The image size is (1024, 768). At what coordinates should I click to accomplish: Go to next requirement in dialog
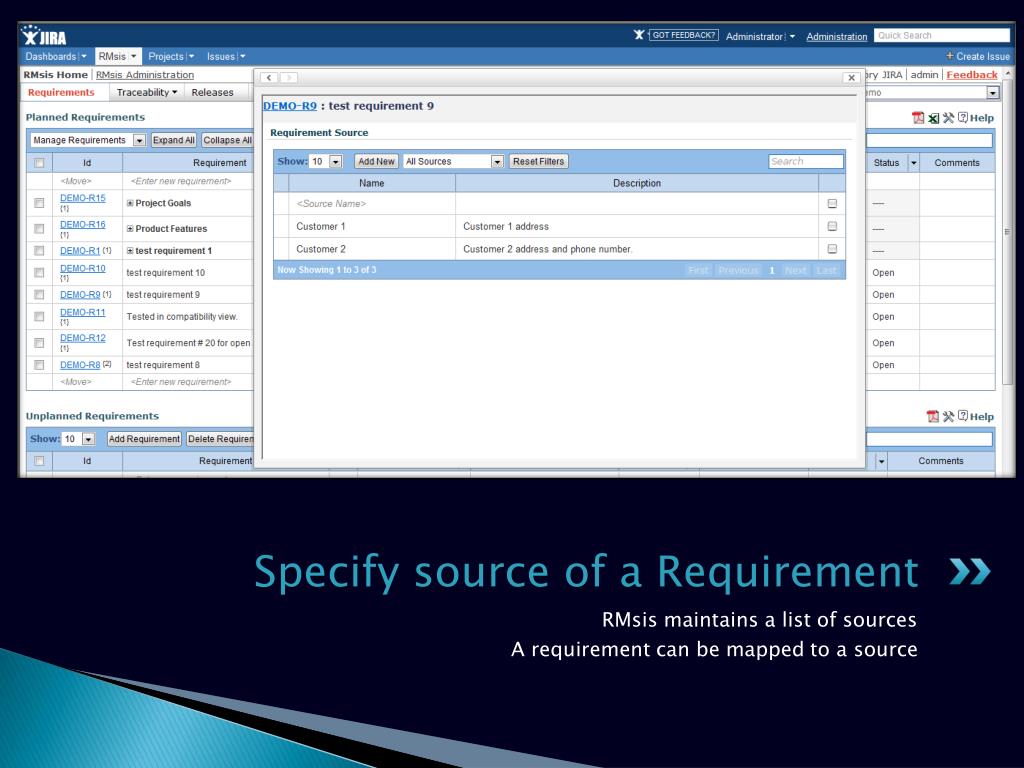click(x=289, y=78)
